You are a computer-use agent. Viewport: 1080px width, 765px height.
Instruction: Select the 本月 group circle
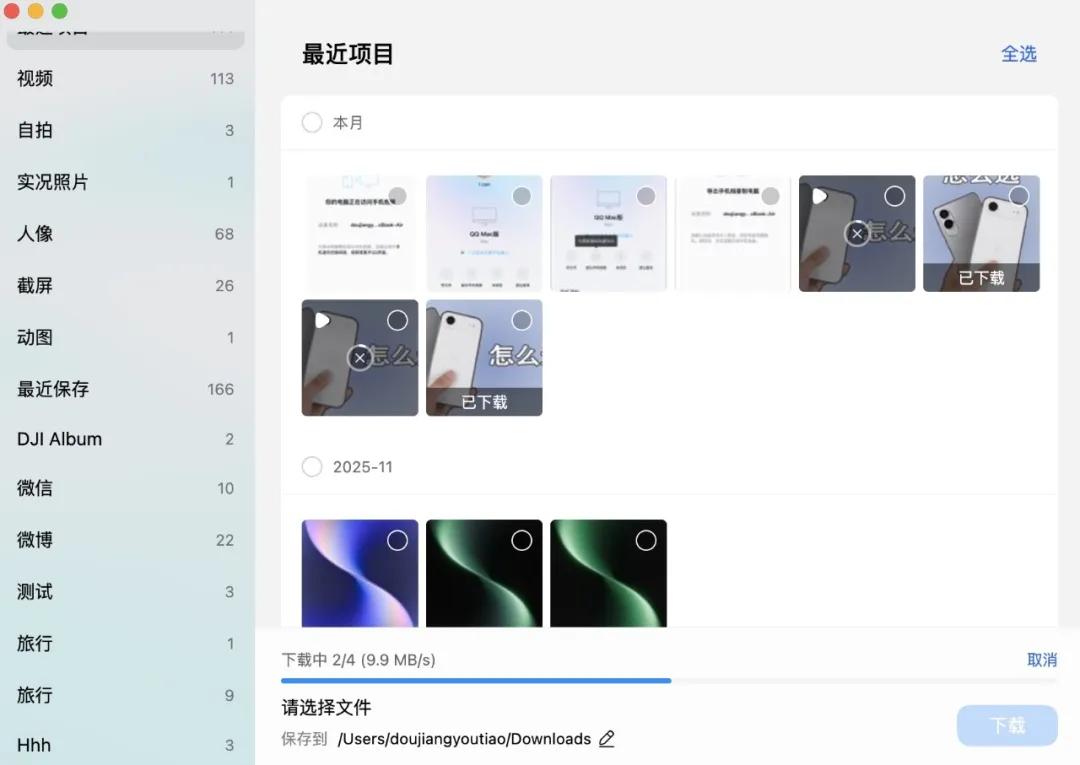[x=311, y=122]
